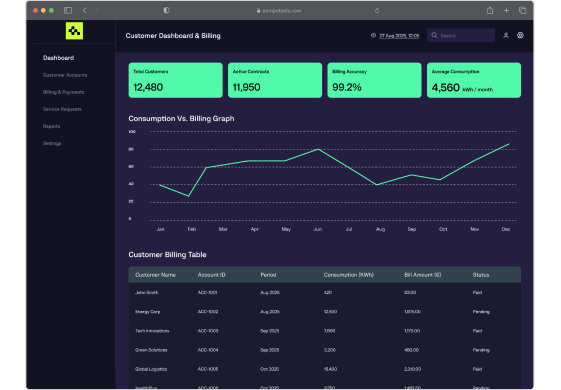Reload the page with refresh icon
561x390 pixels.
pyautogui.click(x=377, y=10)
